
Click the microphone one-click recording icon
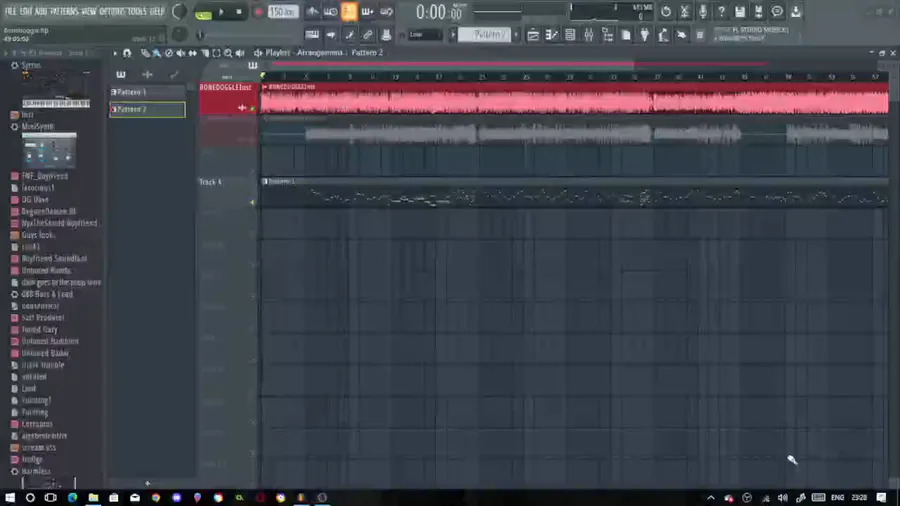pyautogui.click(x=703, y=11)
